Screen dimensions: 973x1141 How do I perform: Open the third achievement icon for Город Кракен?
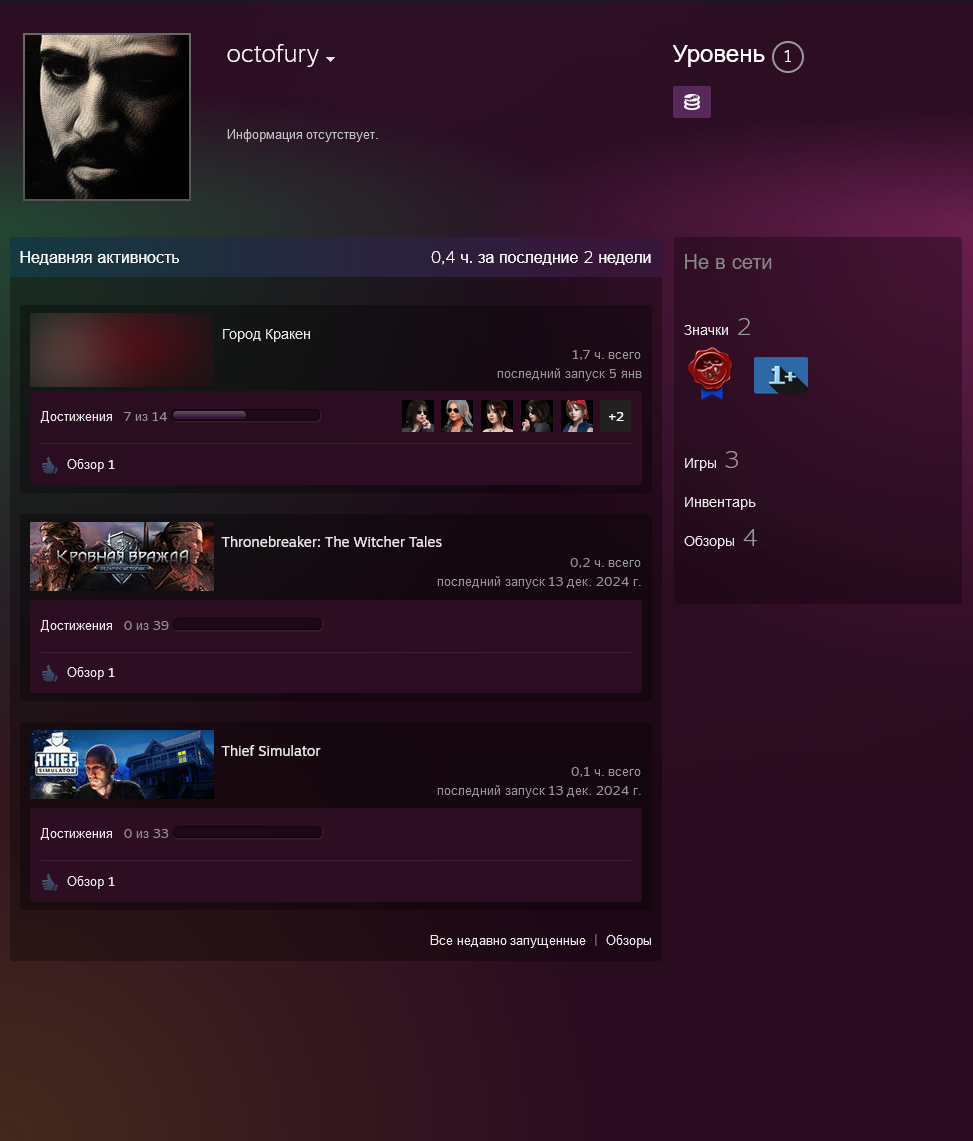tap(497, 416)
